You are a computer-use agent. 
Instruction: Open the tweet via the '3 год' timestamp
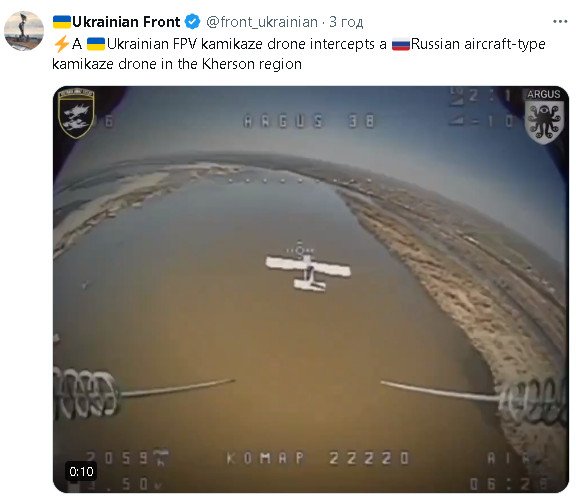pos(346,22)
